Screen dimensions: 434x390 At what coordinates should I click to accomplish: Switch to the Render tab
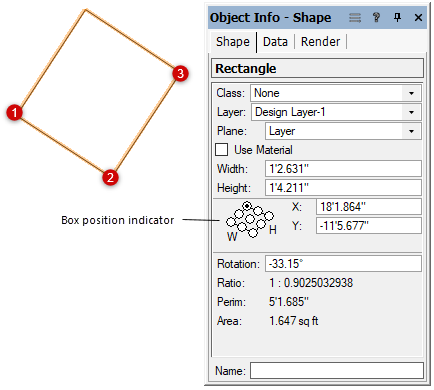320,42
